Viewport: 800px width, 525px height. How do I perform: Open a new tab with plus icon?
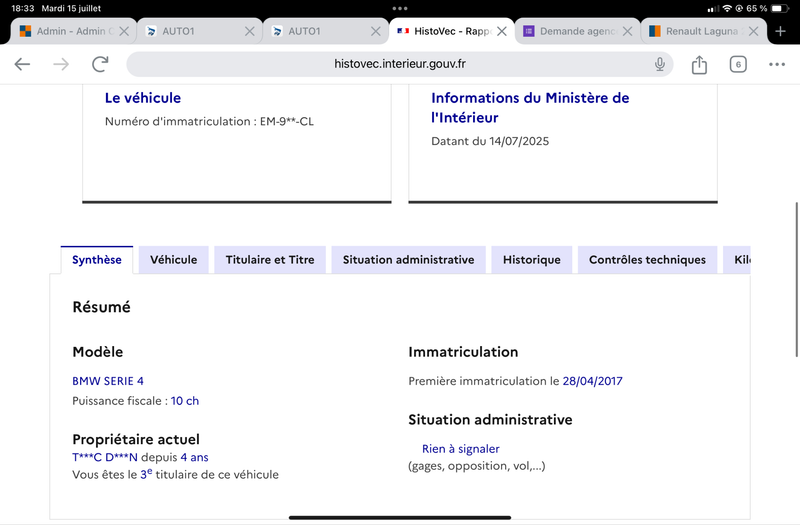pyautogui.click(x=780, y=31)
